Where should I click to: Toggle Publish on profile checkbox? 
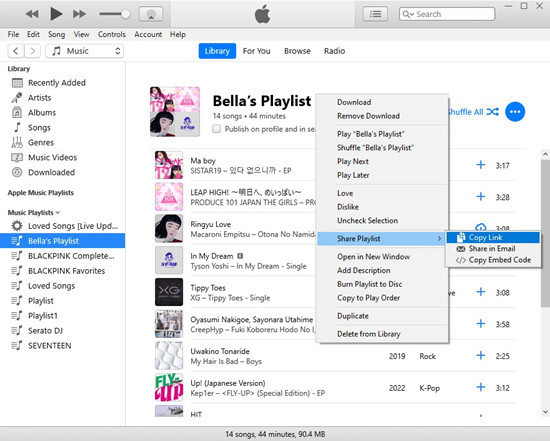(x=216, y=129)
